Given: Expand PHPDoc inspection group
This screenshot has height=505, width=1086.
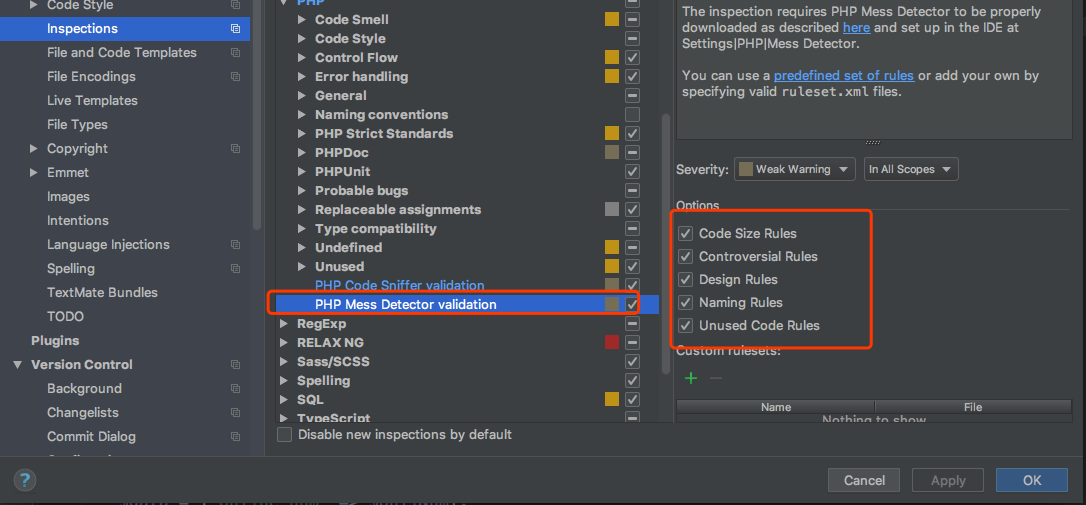Looking at the screenshot, I should coord(301,152).
